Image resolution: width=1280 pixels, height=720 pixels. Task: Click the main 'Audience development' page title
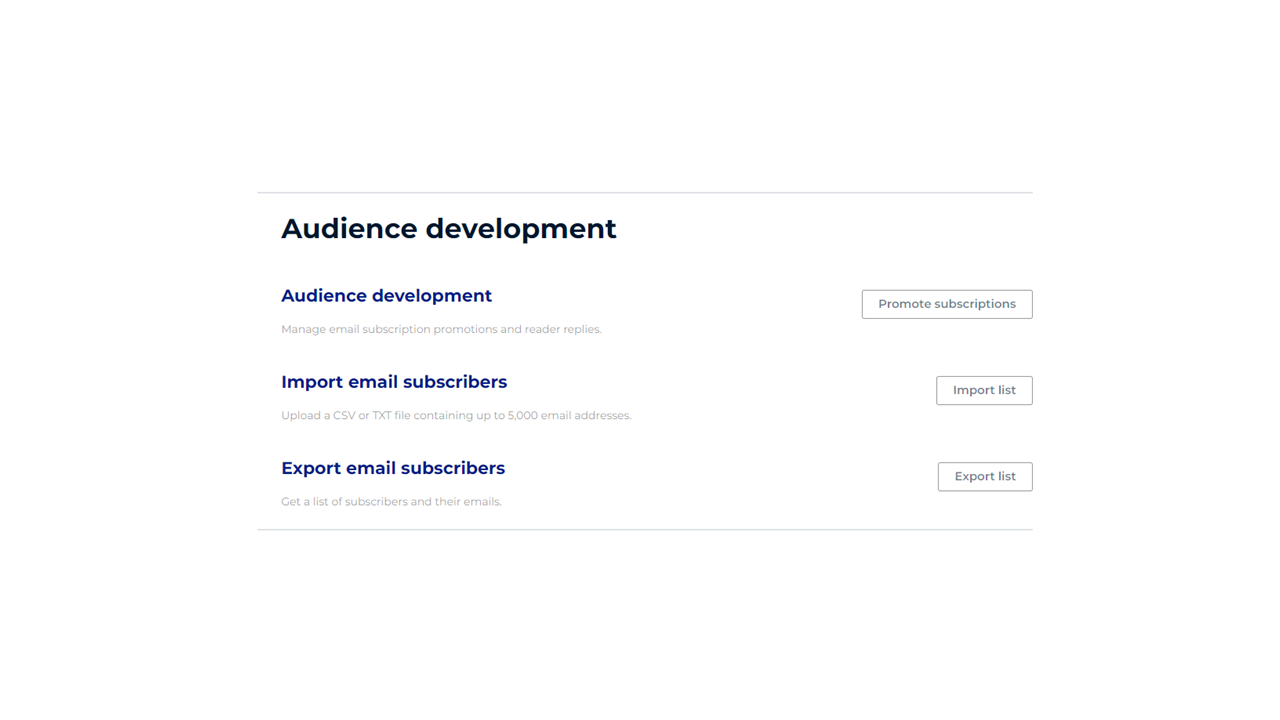pyautogui.click(x=449, y=229)
